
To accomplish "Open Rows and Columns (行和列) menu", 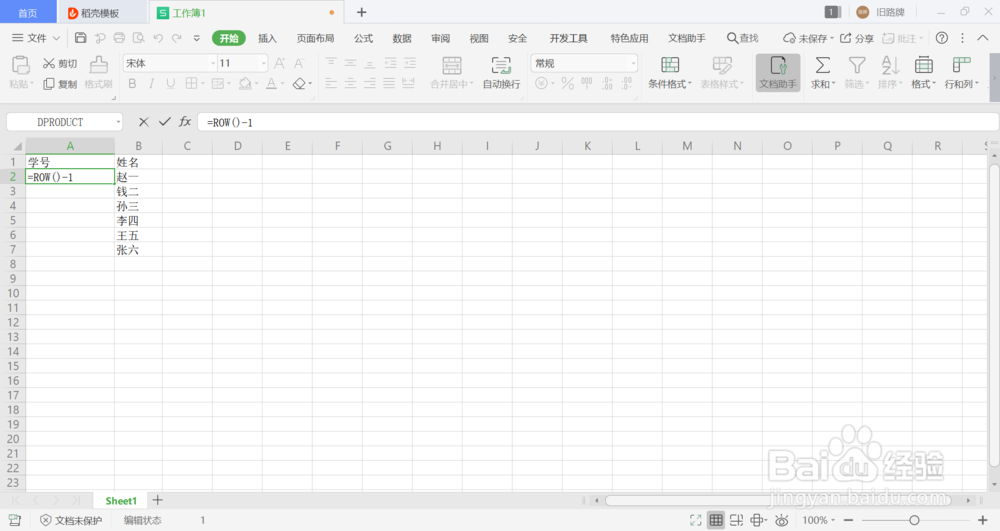I will [x=961, y=72].
